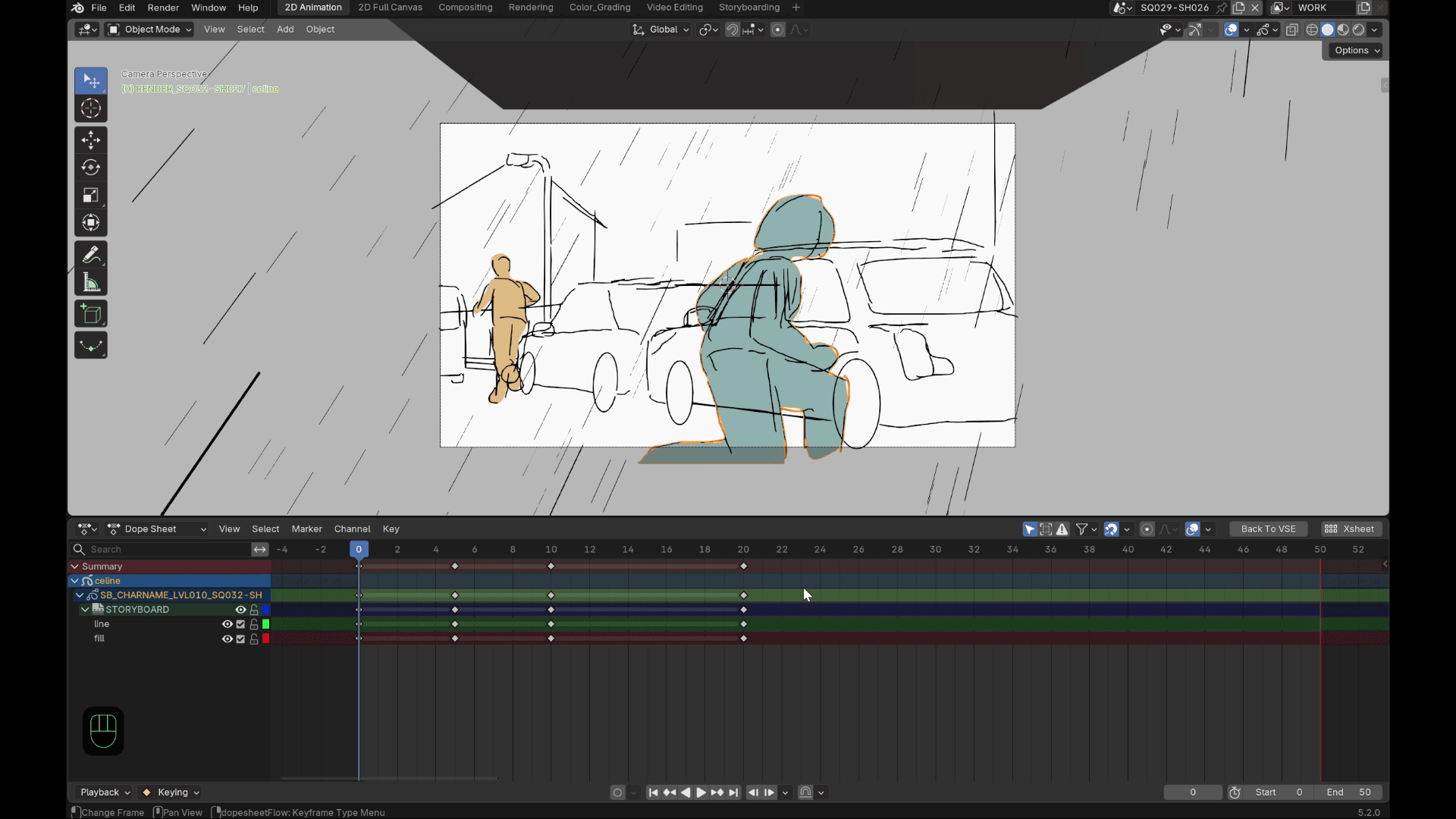Click the red color swatch of fill layer
Viewport: 1456px width, 819px height.
click(x=266, y=639)
